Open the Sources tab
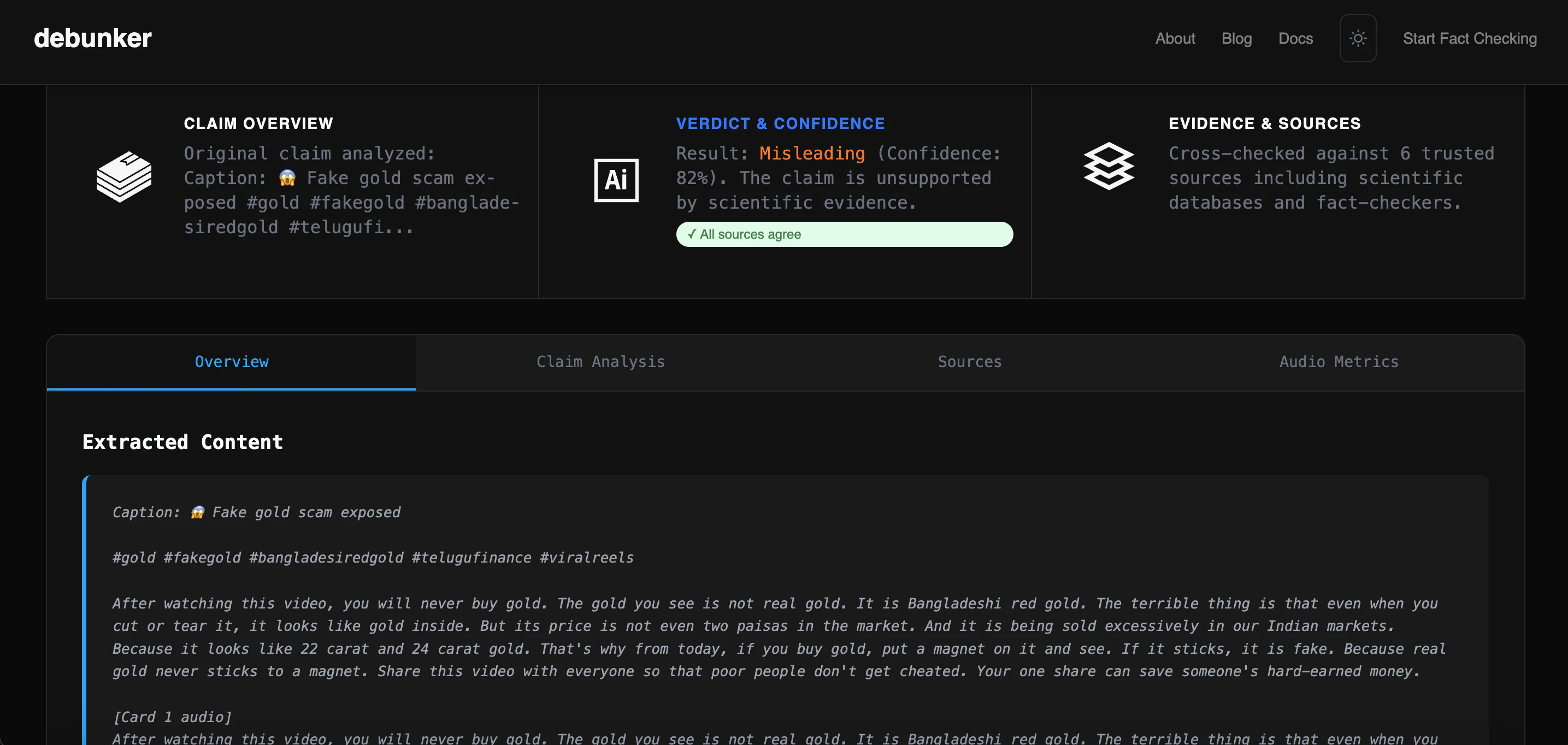This screenshot has width=1568, height=745. [970, 362]
